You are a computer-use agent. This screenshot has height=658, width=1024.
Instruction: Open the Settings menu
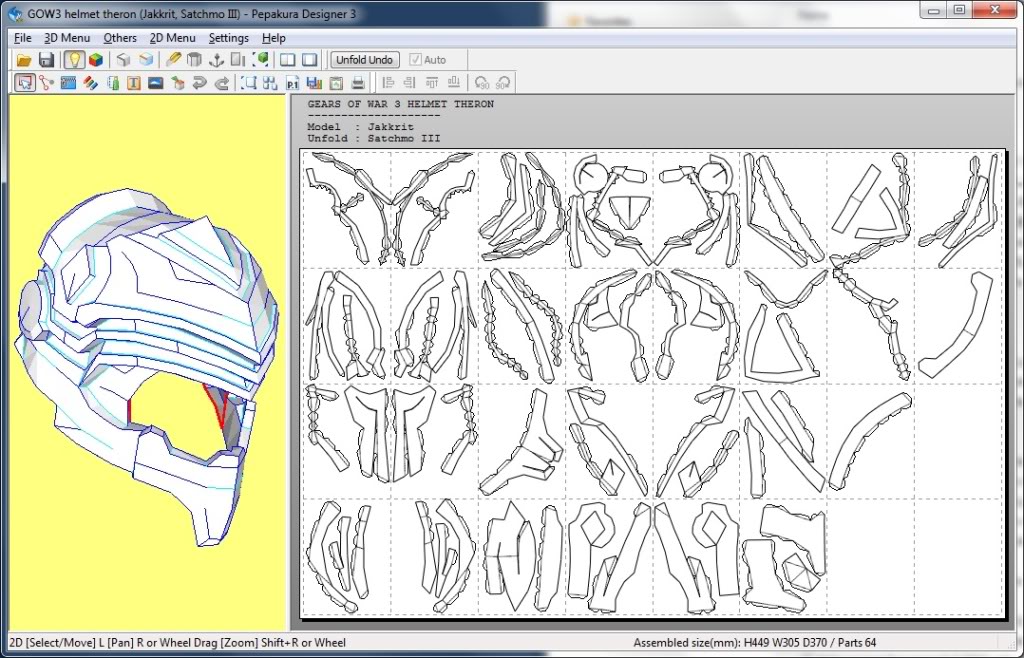pyautogui.click(x=229, y=38)
